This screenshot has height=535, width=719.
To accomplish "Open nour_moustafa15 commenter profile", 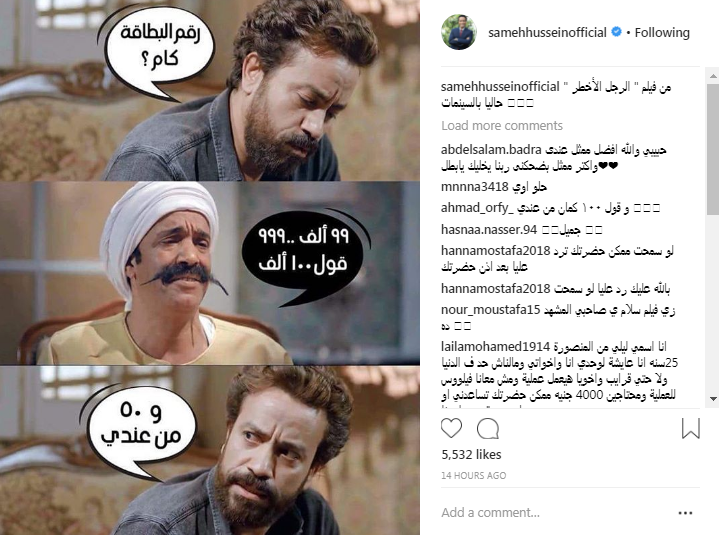I will (x=491, y=310).
